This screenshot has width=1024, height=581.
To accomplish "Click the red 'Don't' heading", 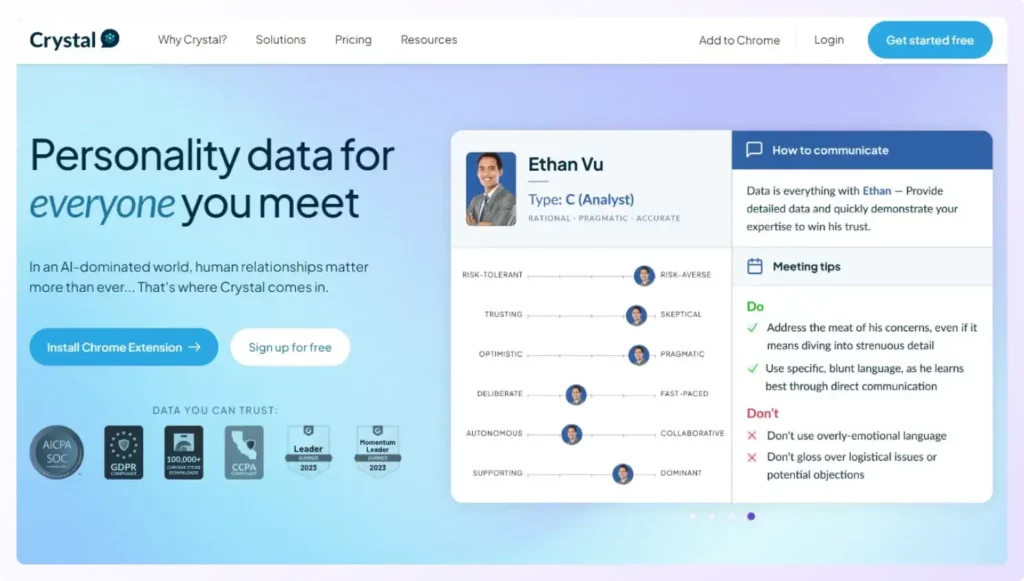I will [763, 413].
